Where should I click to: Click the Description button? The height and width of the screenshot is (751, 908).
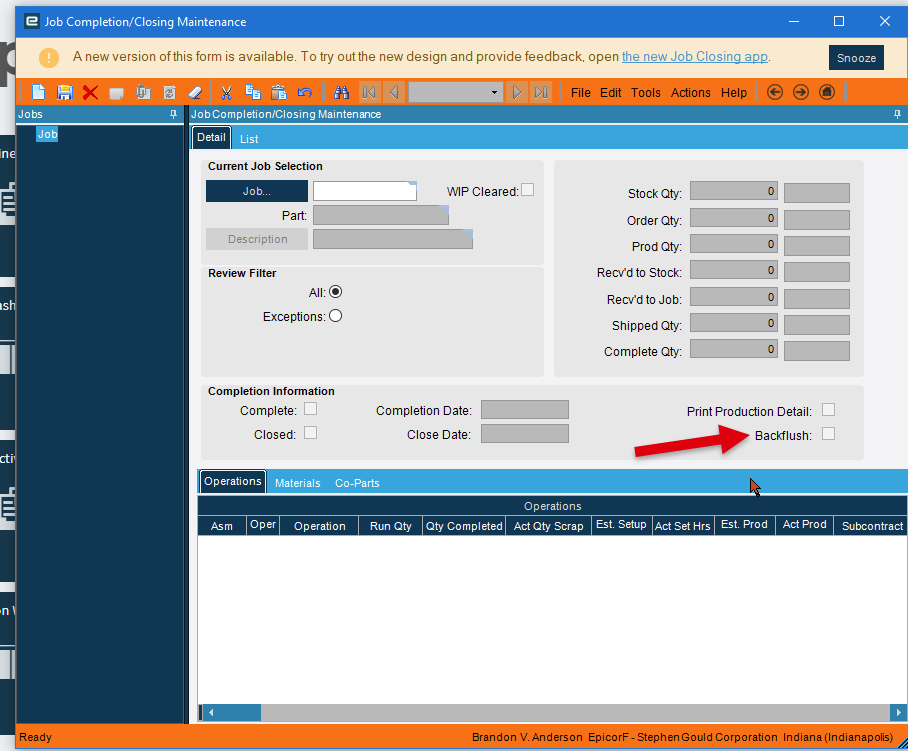tap(257, 239)
